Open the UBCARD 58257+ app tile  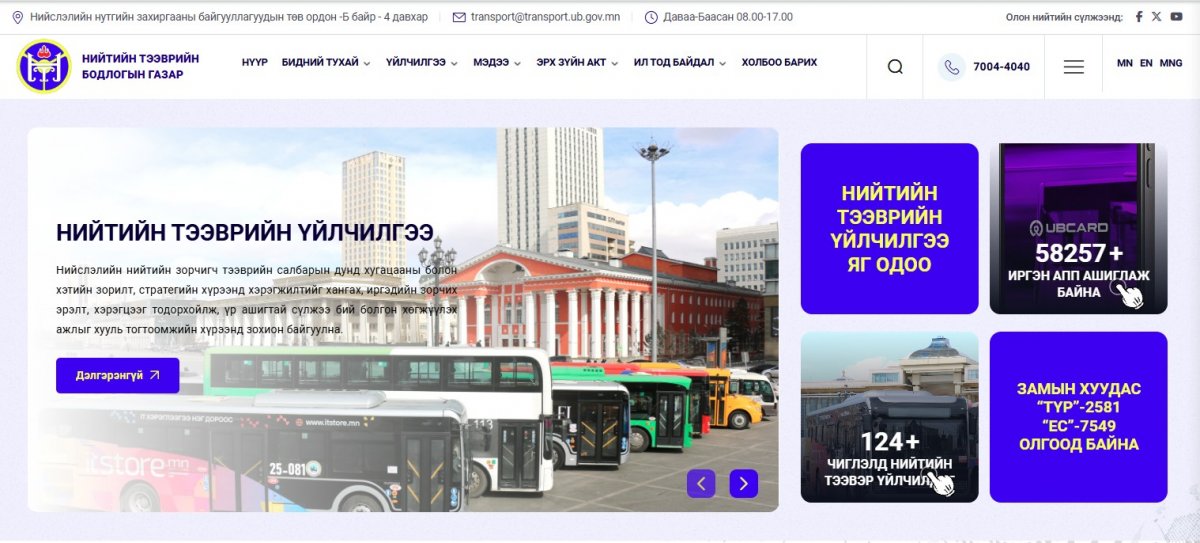(x=1078, y=229)
